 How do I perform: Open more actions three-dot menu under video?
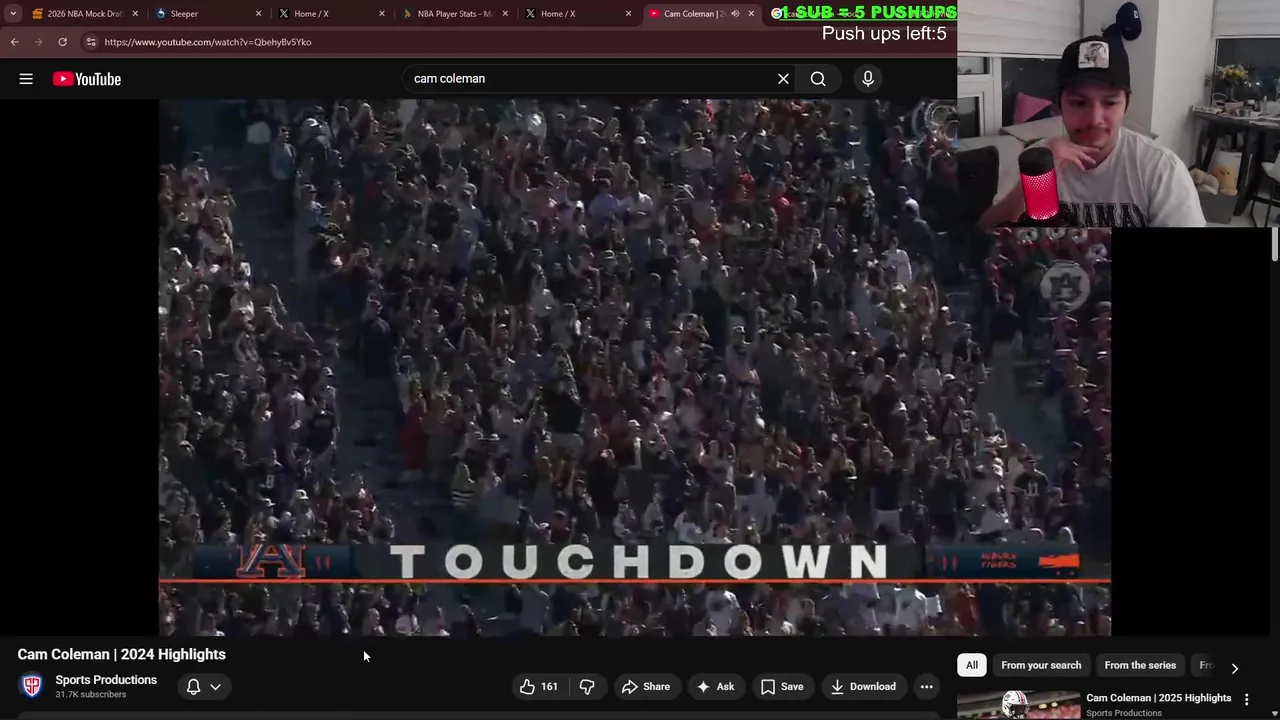[x=927, y=686]
